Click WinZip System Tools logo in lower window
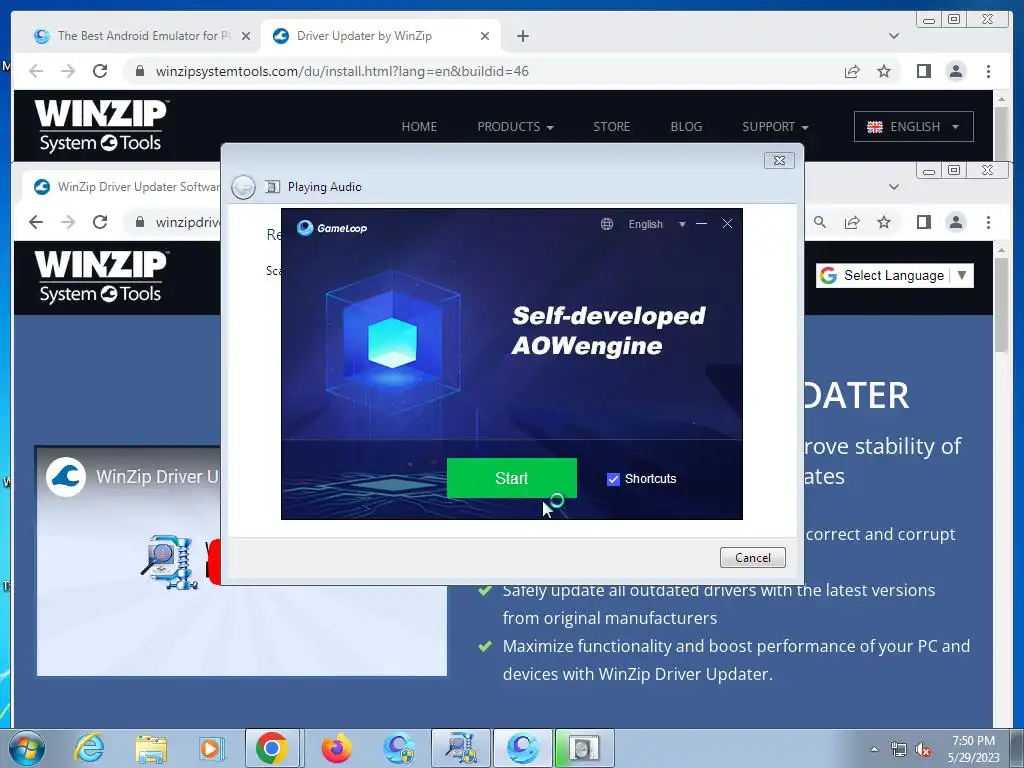This screenshot has width=1024, height=768. point(101,277)
